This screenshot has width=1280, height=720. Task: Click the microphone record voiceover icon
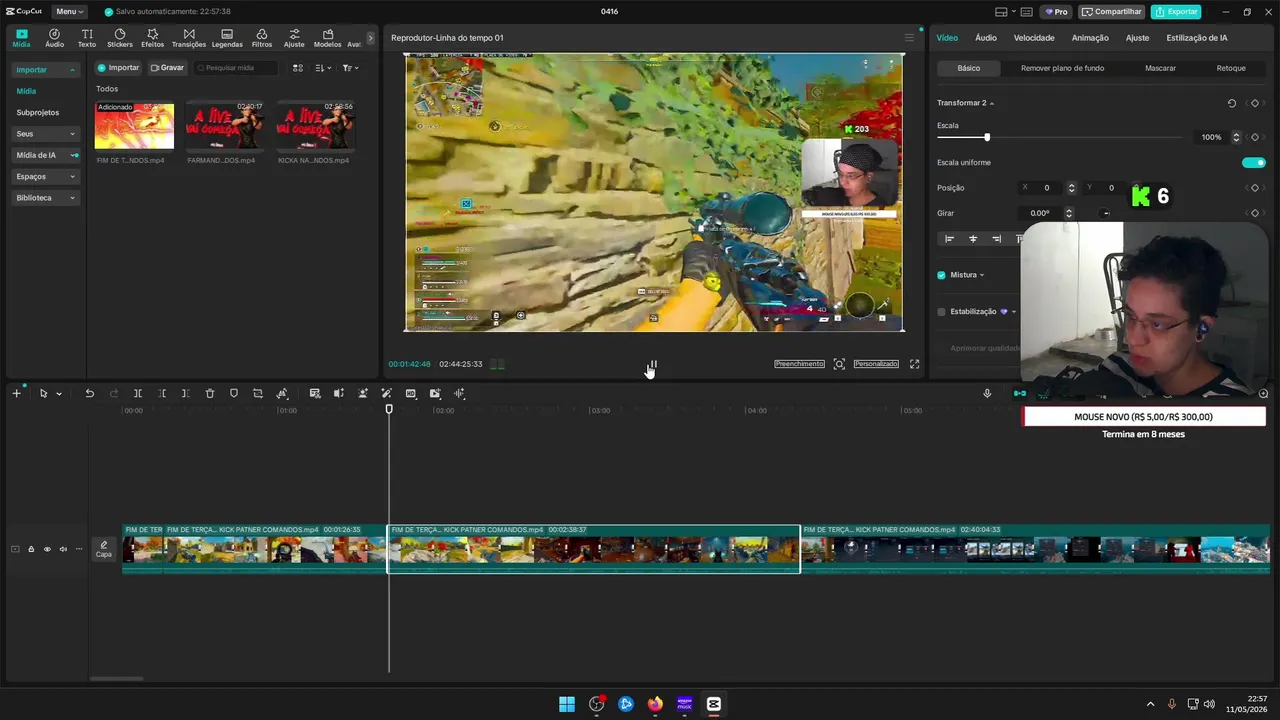[987, 394]
